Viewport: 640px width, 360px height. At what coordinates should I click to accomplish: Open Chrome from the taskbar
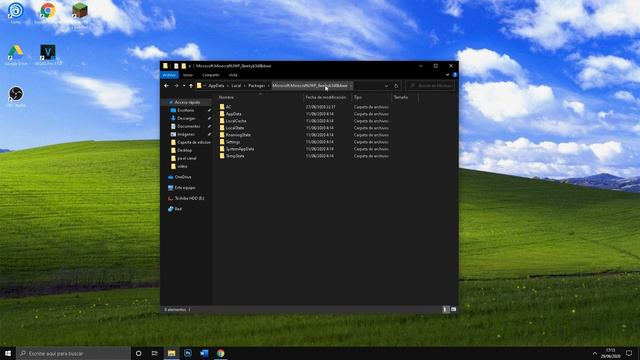pos(220,353)
